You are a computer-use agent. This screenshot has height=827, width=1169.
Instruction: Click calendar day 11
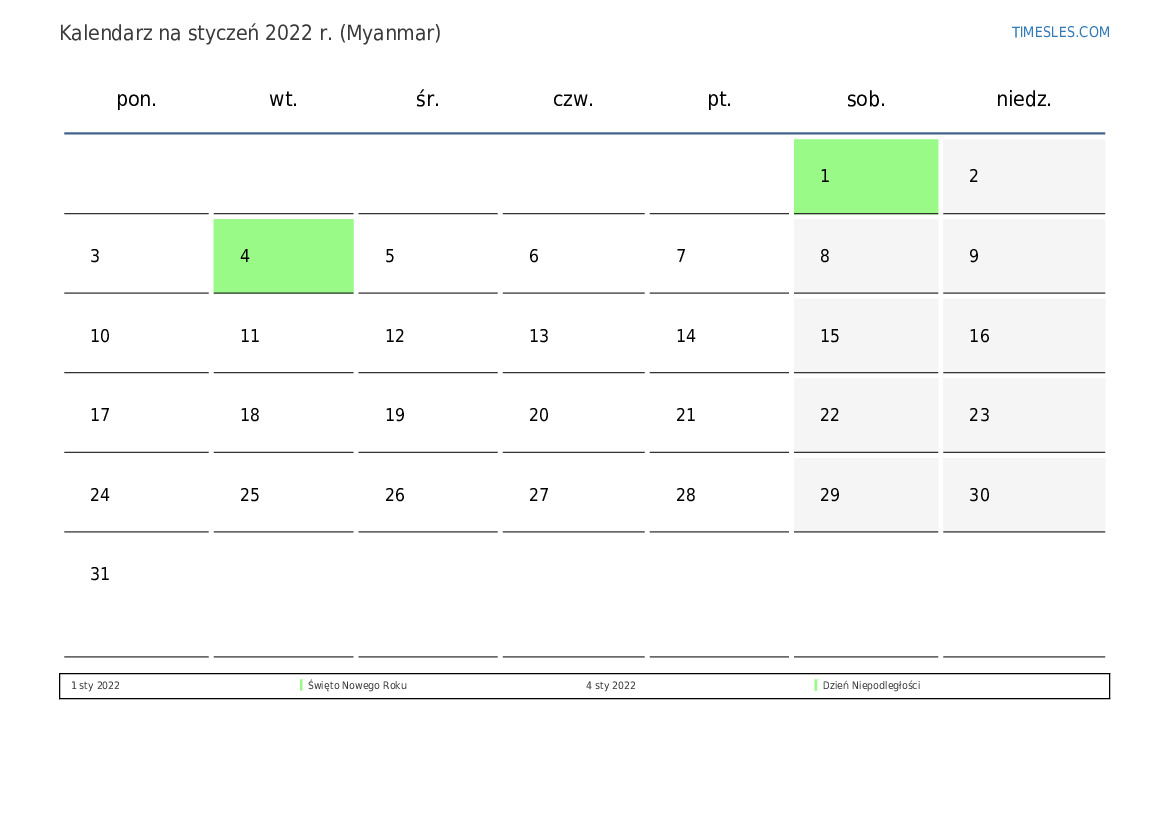coord(283,336)
